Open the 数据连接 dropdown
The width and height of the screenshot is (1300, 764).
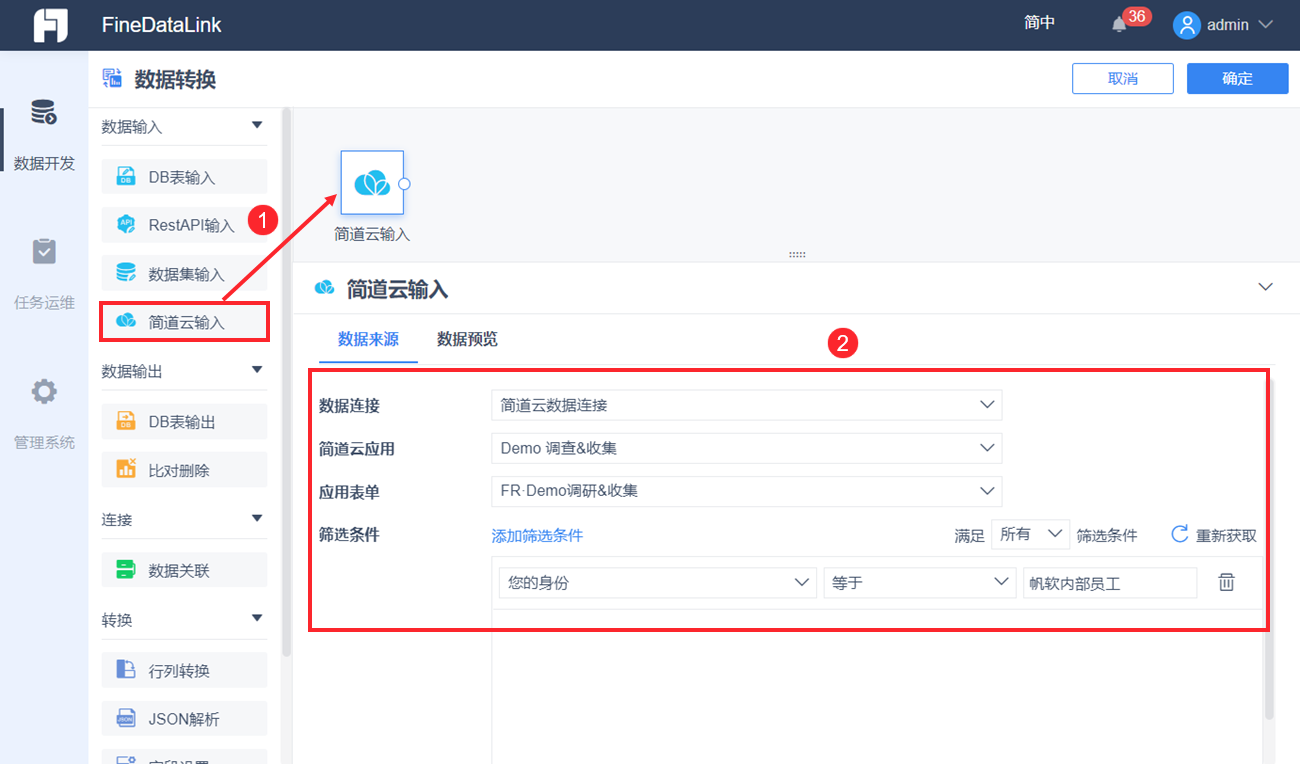pos(746,405)
